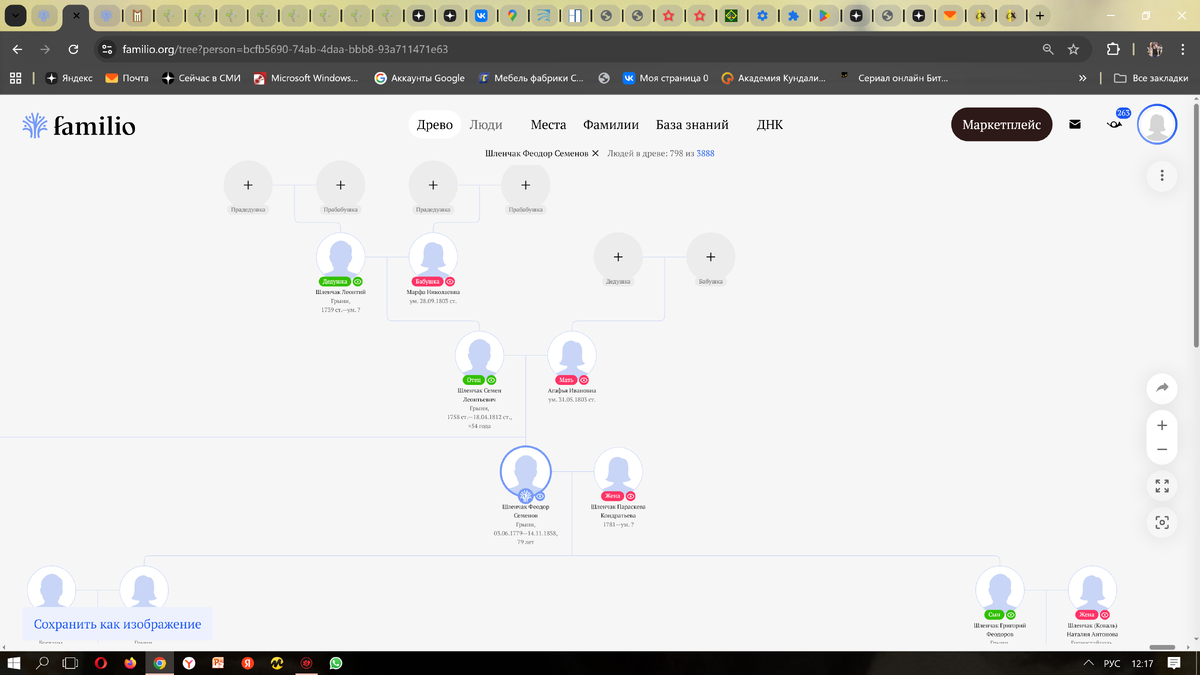This screenshot has height=675, width=1200.
Task: Open the Места menu item
Action: pos(548,125)
